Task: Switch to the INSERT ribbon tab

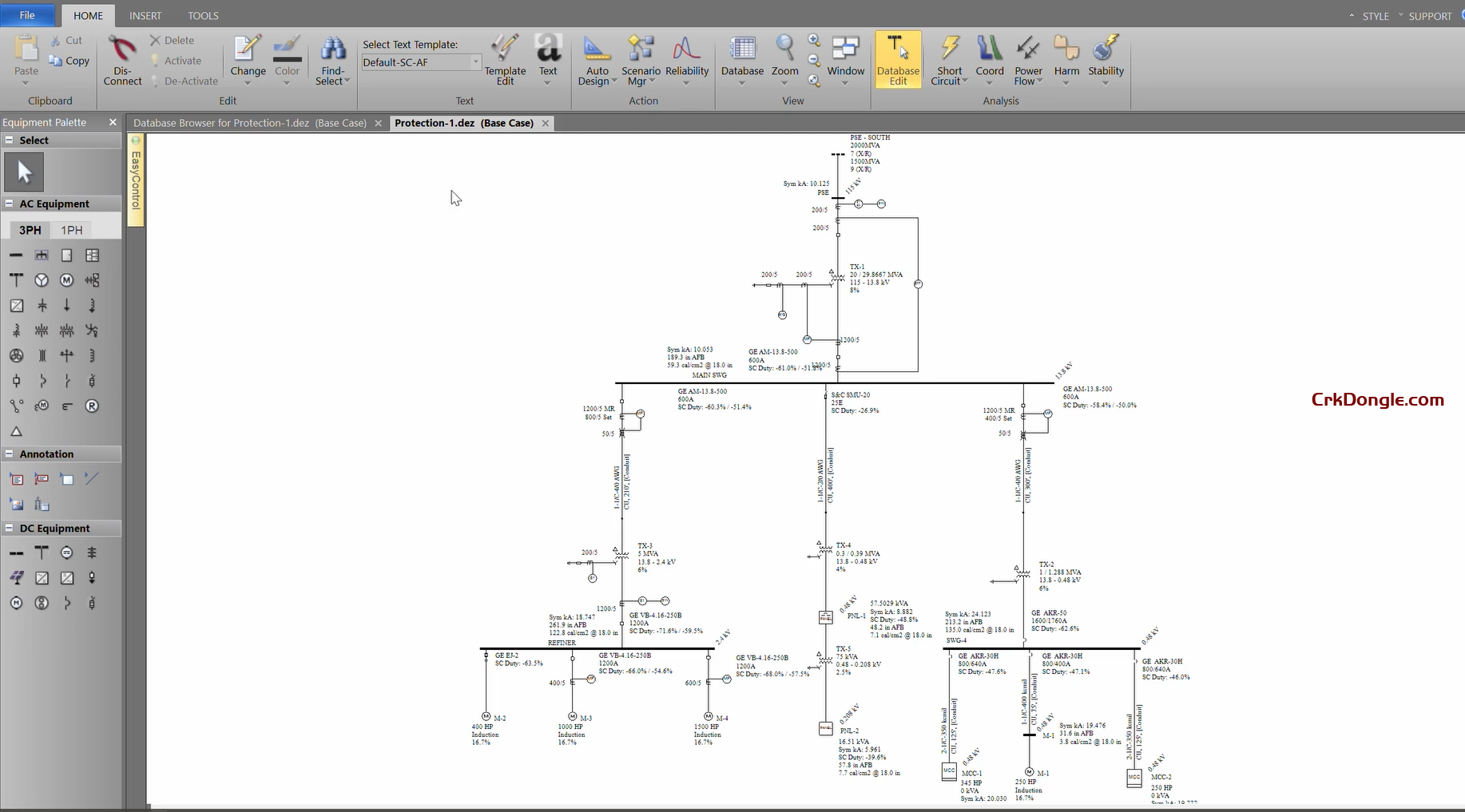Action: click(x=145, y=15)
